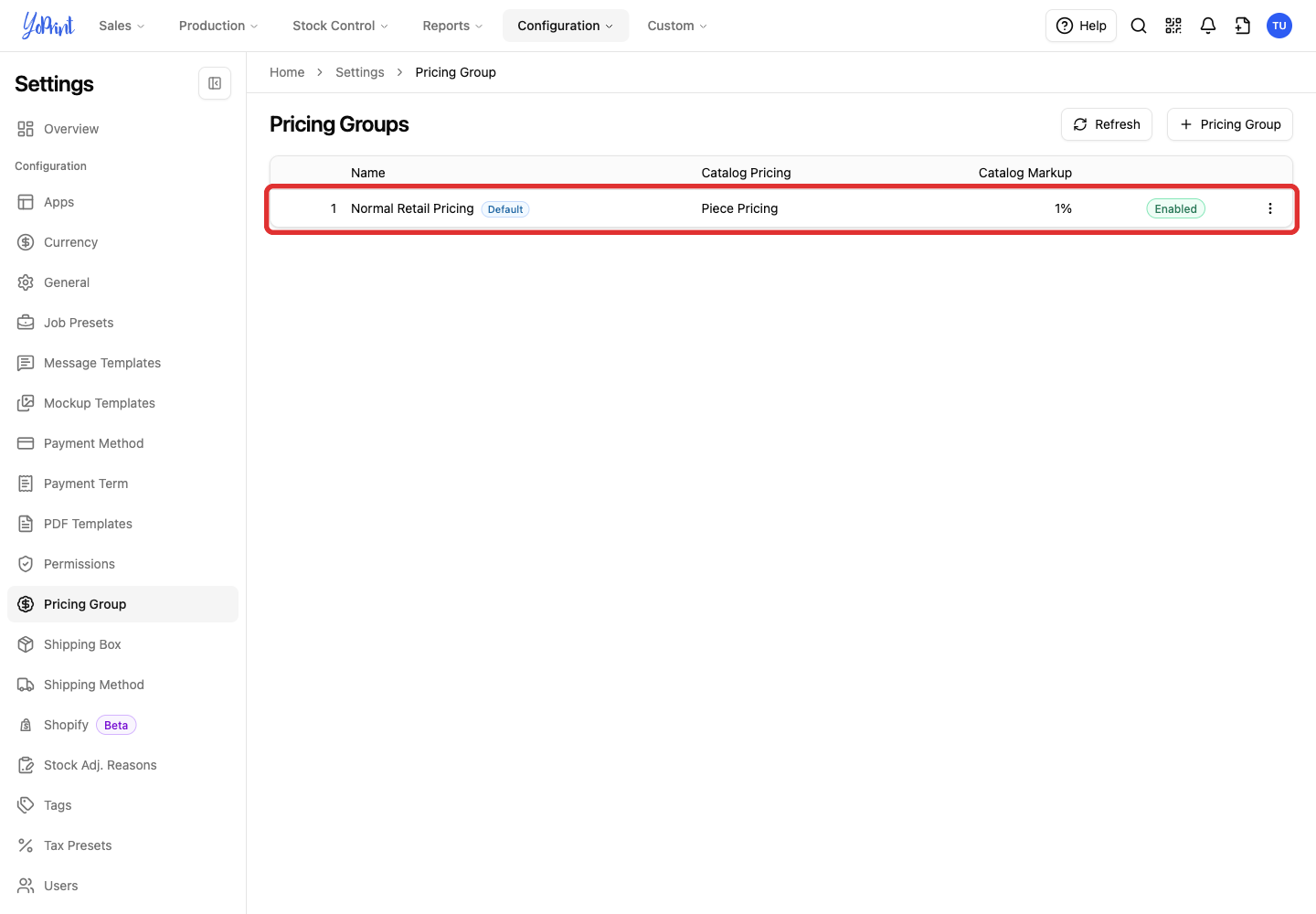Go to PDF Templates

122,524
